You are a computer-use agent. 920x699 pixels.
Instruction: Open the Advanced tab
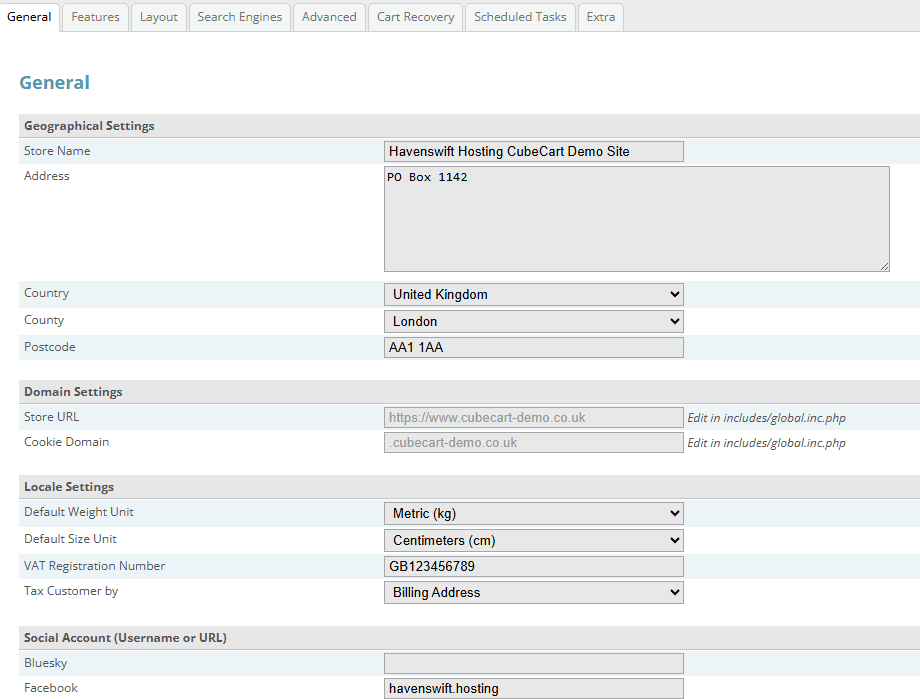tap(329, 17)
